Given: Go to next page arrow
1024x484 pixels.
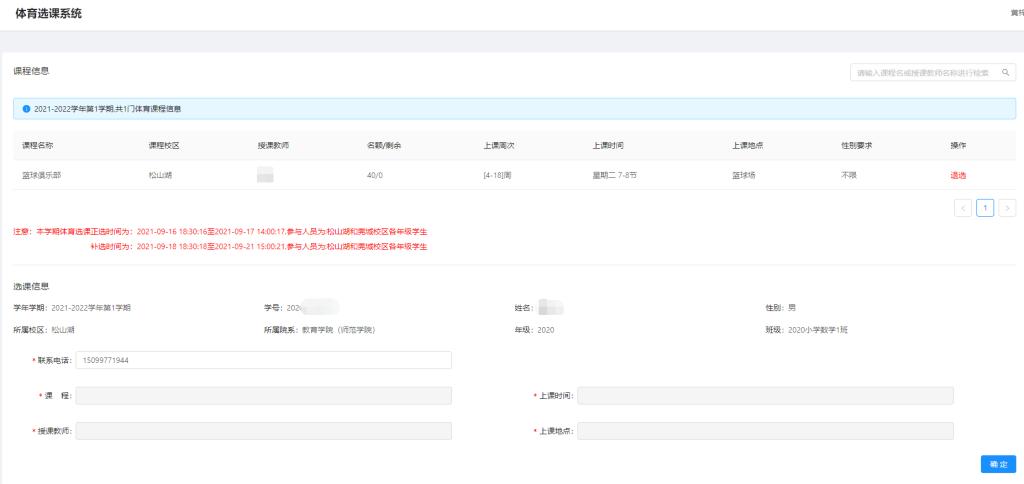Looking at the screenshot, I should click(x=1007, y=208).
